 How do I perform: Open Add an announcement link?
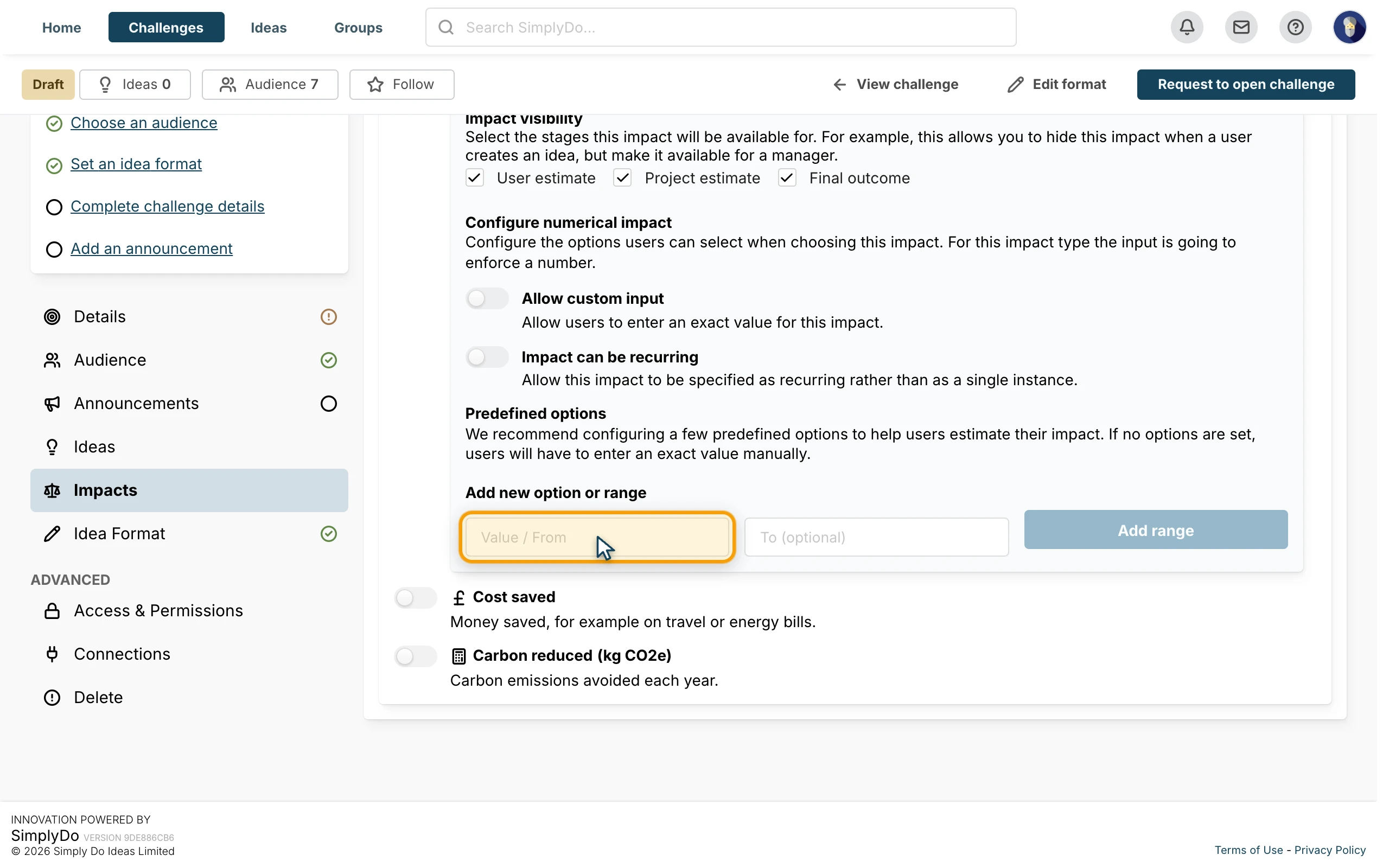coord(151,248)
